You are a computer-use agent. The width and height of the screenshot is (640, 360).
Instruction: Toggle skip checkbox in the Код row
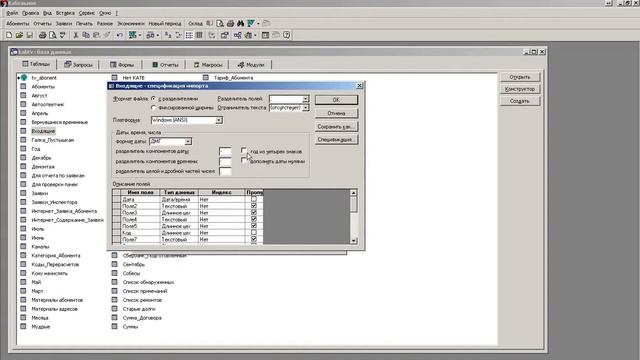(x=253, y=233)
